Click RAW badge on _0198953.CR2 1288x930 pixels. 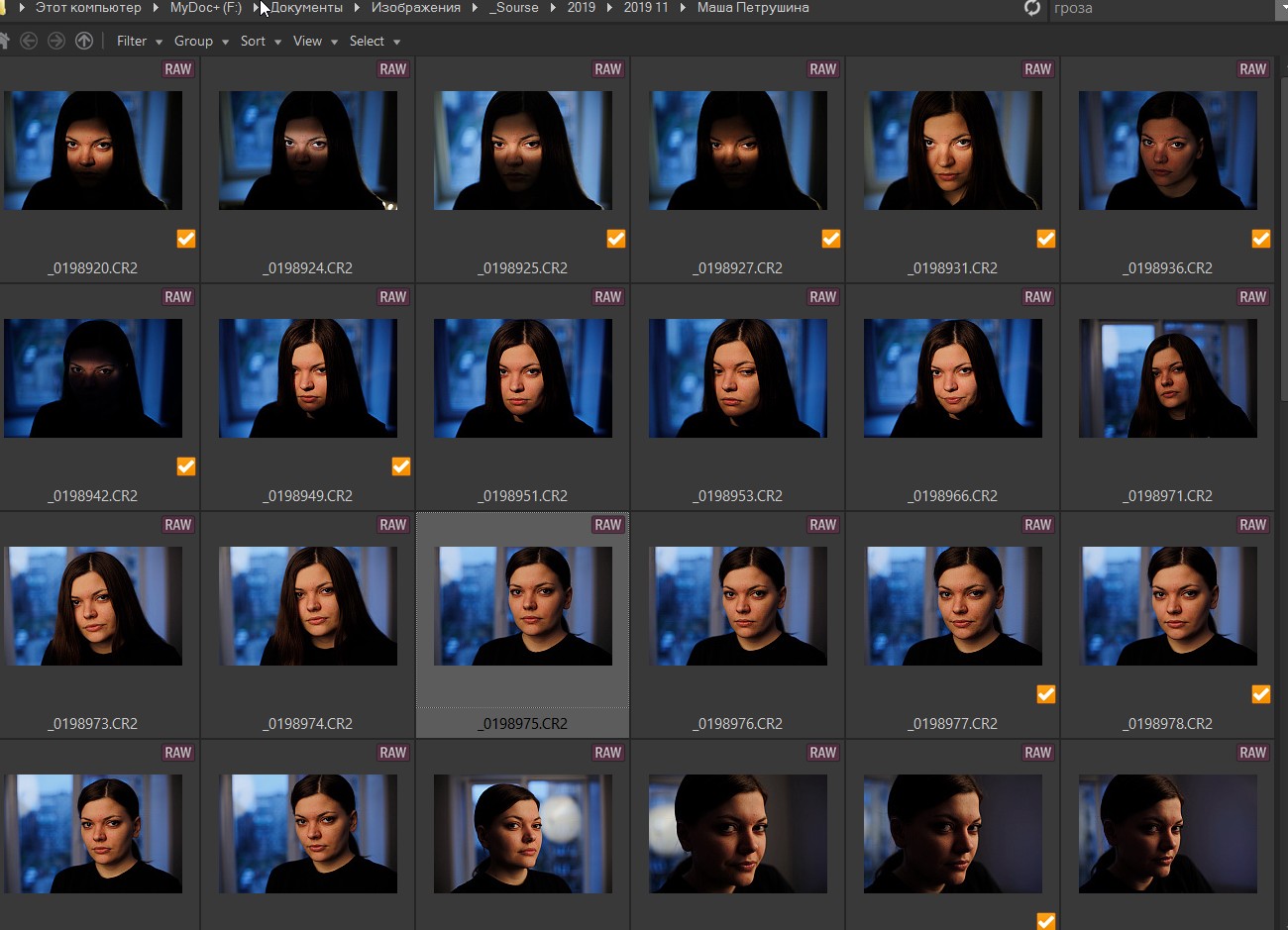coord(822,297)
